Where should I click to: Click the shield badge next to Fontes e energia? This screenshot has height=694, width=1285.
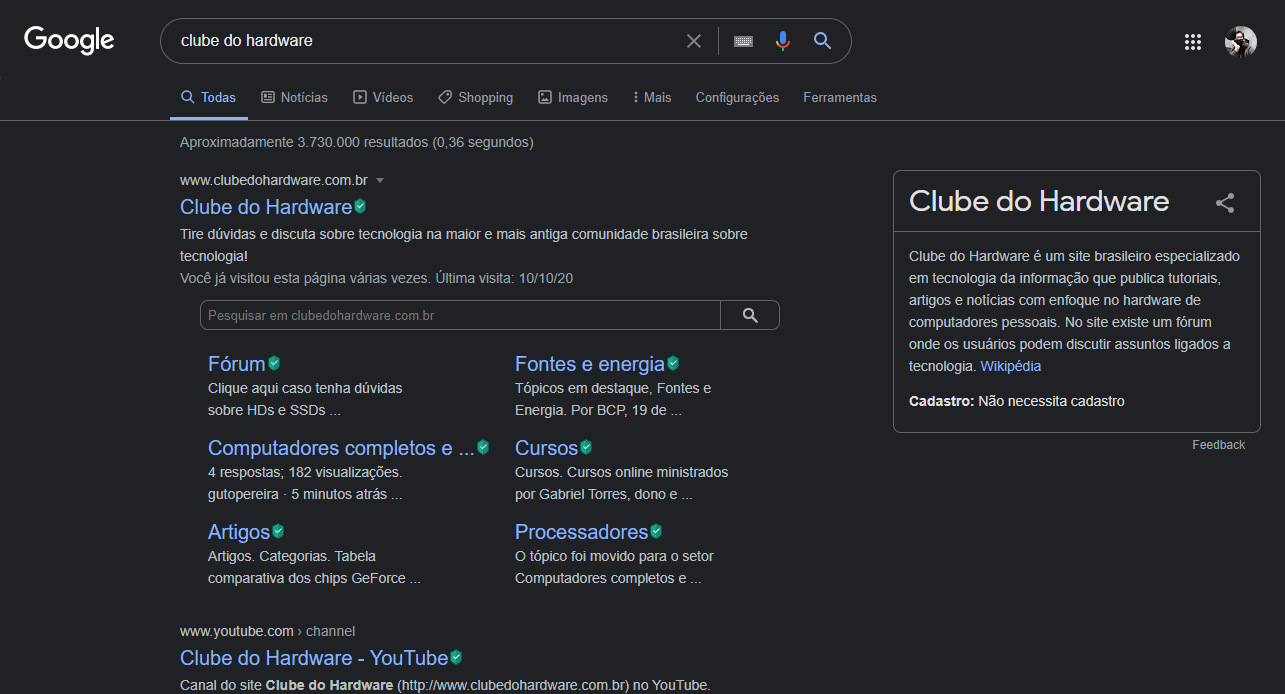point(674,363)
